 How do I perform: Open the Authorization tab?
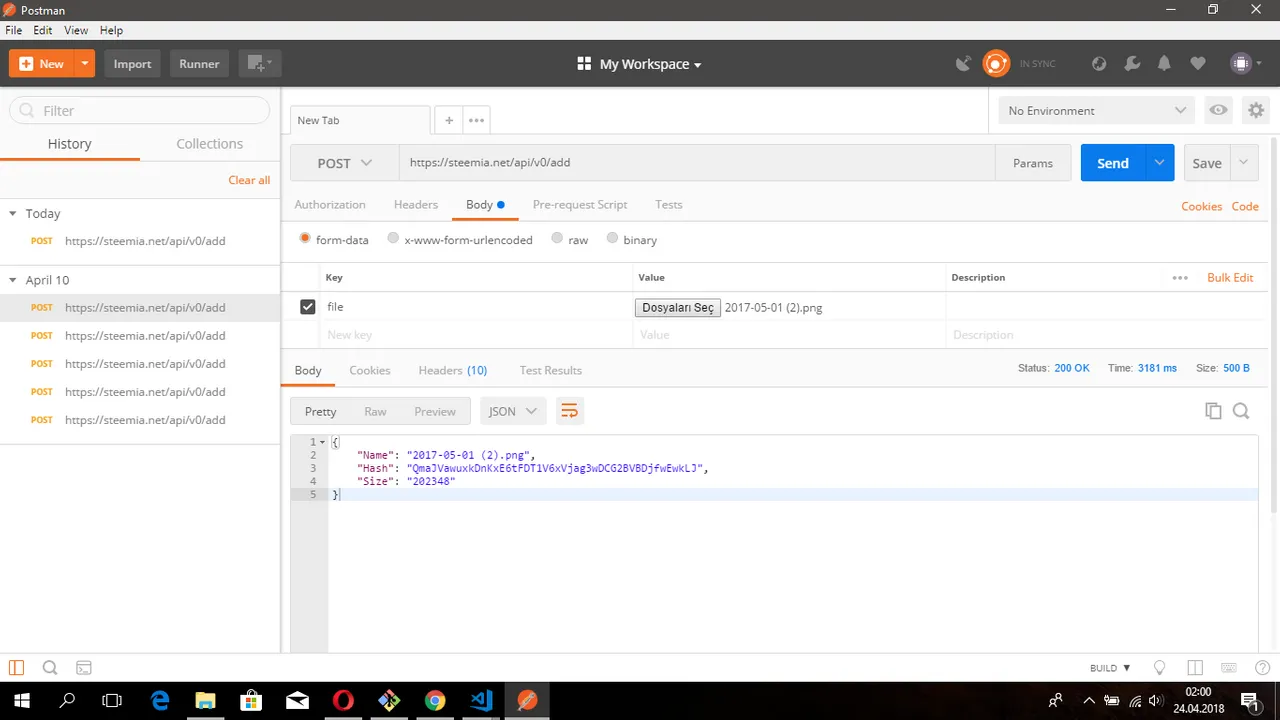[x=330, y=205]
